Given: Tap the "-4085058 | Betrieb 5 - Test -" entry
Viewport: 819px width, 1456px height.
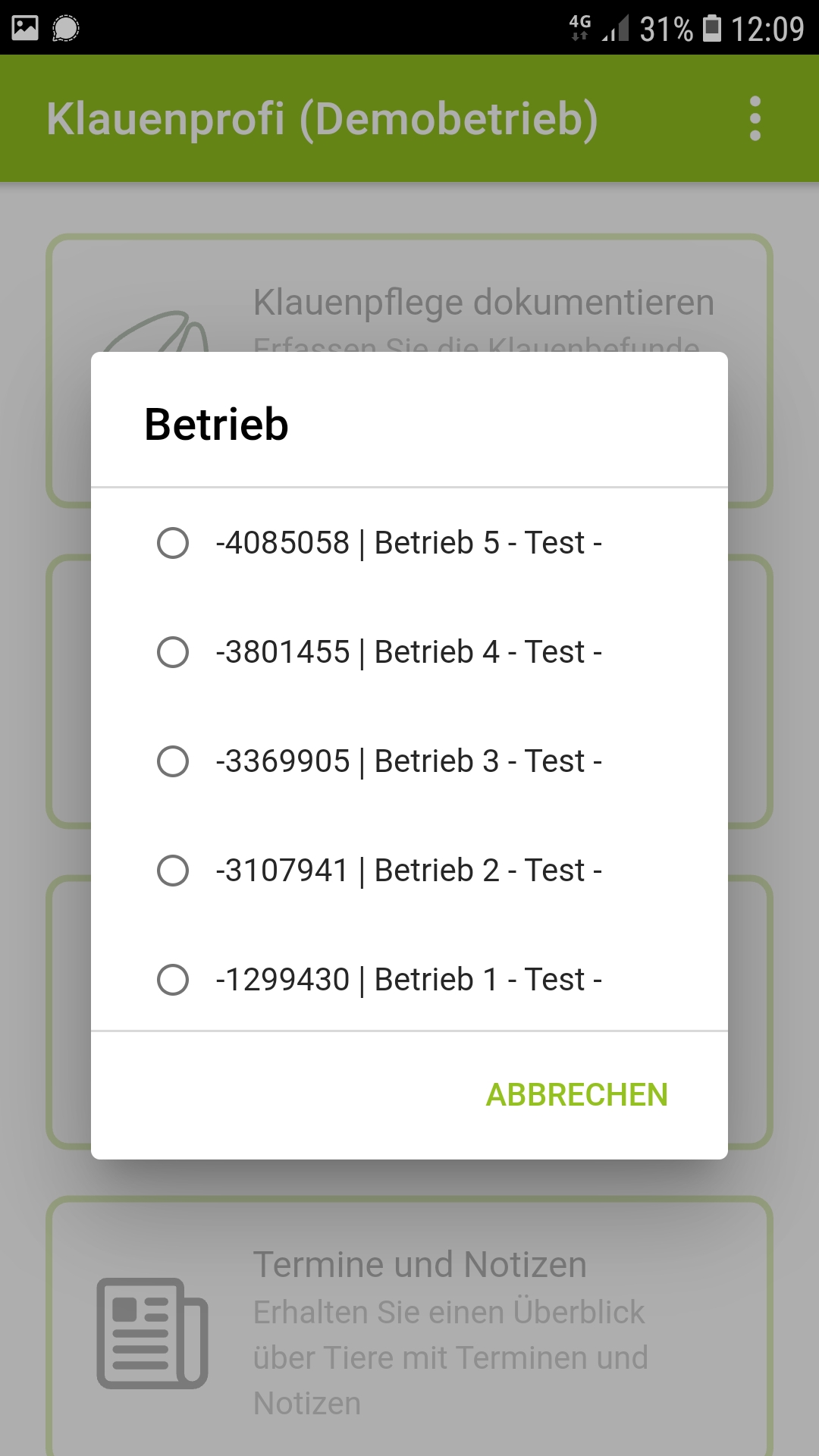Looking at the screenshot, I should tap(409, 543).
